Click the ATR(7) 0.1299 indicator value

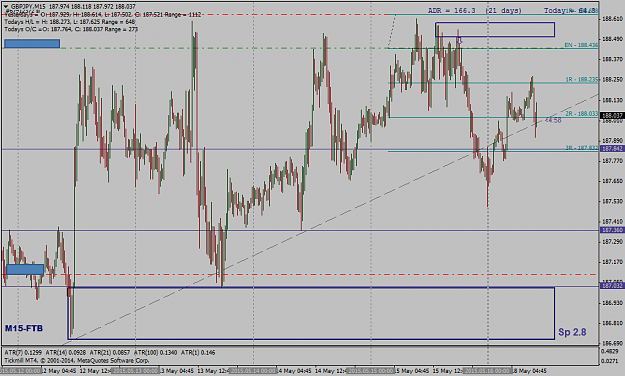point(23,353)
